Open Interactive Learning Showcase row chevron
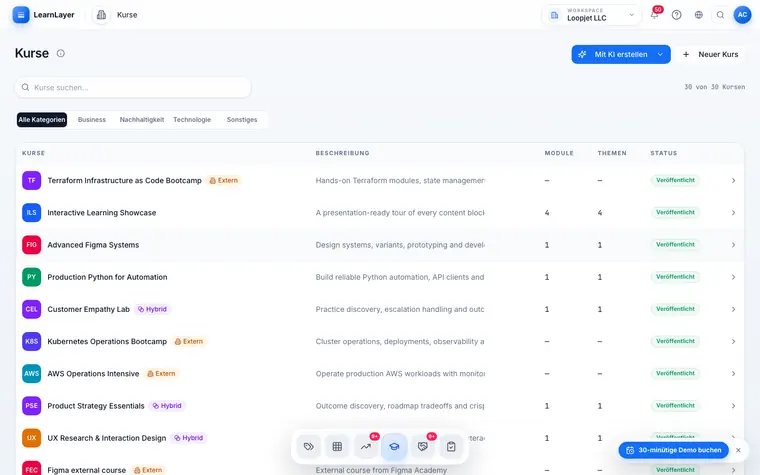Screen dimensions: 760x475 733,213
